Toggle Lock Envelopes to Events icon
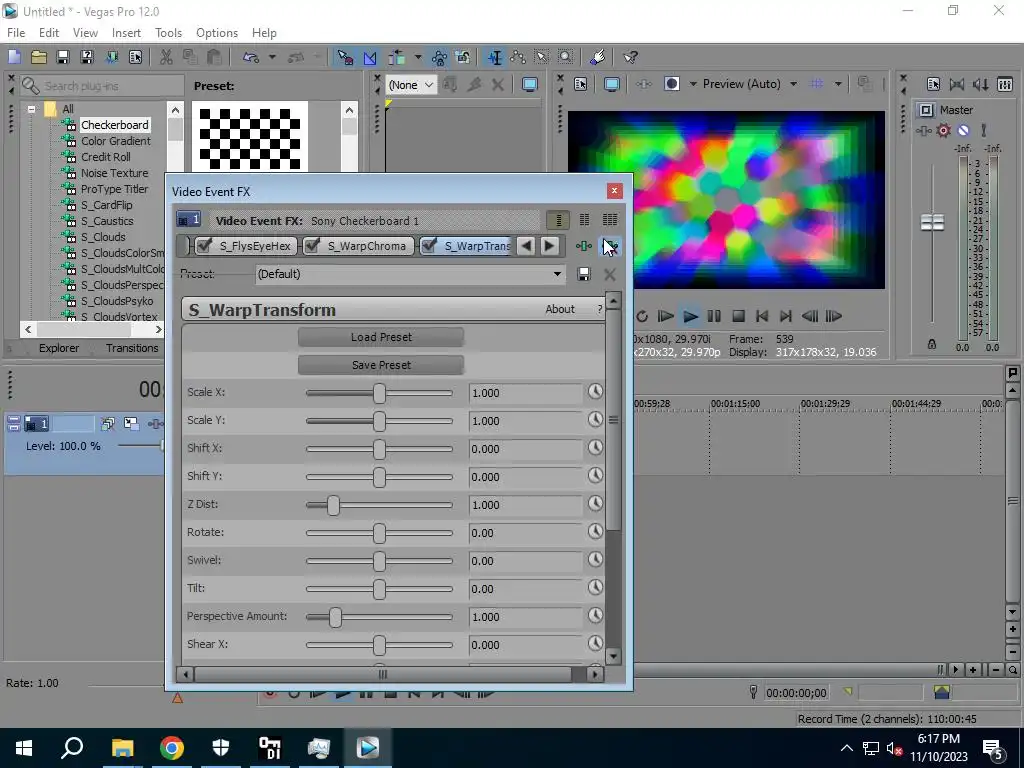The width and height of the screenshot is (1024, 768). click(x=439, y=57)
